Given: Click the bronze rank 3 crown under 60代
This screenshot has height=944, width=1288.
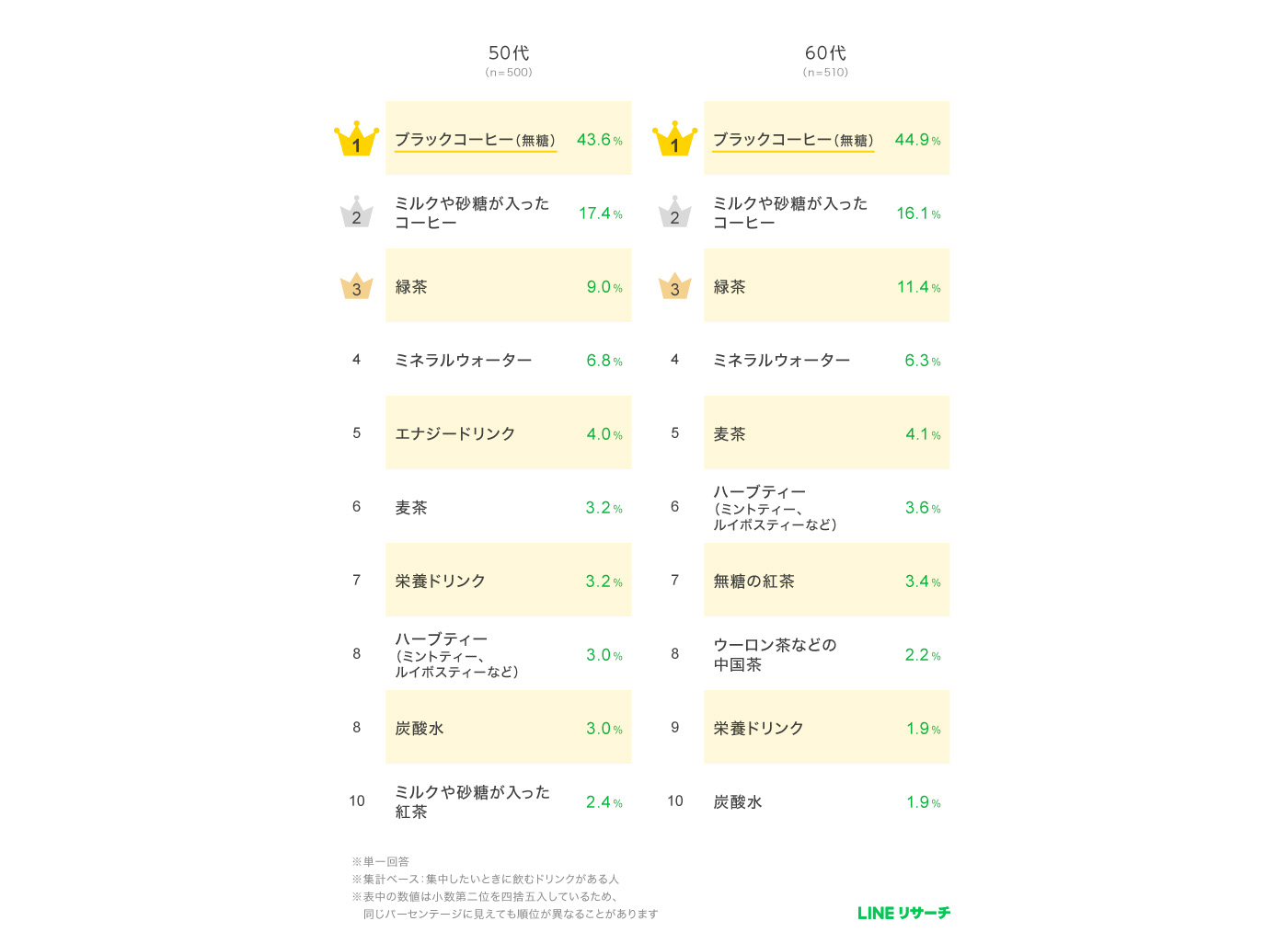Looking at the screenshot, I should pos(674,286).
